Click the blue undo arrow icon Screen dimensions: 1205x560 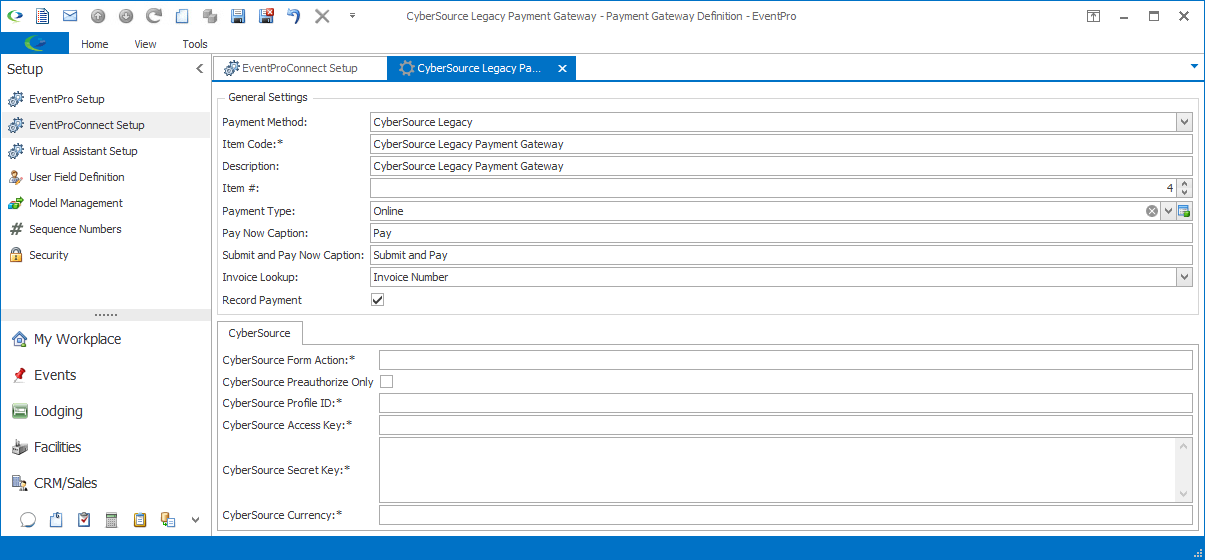coord(294,16)
